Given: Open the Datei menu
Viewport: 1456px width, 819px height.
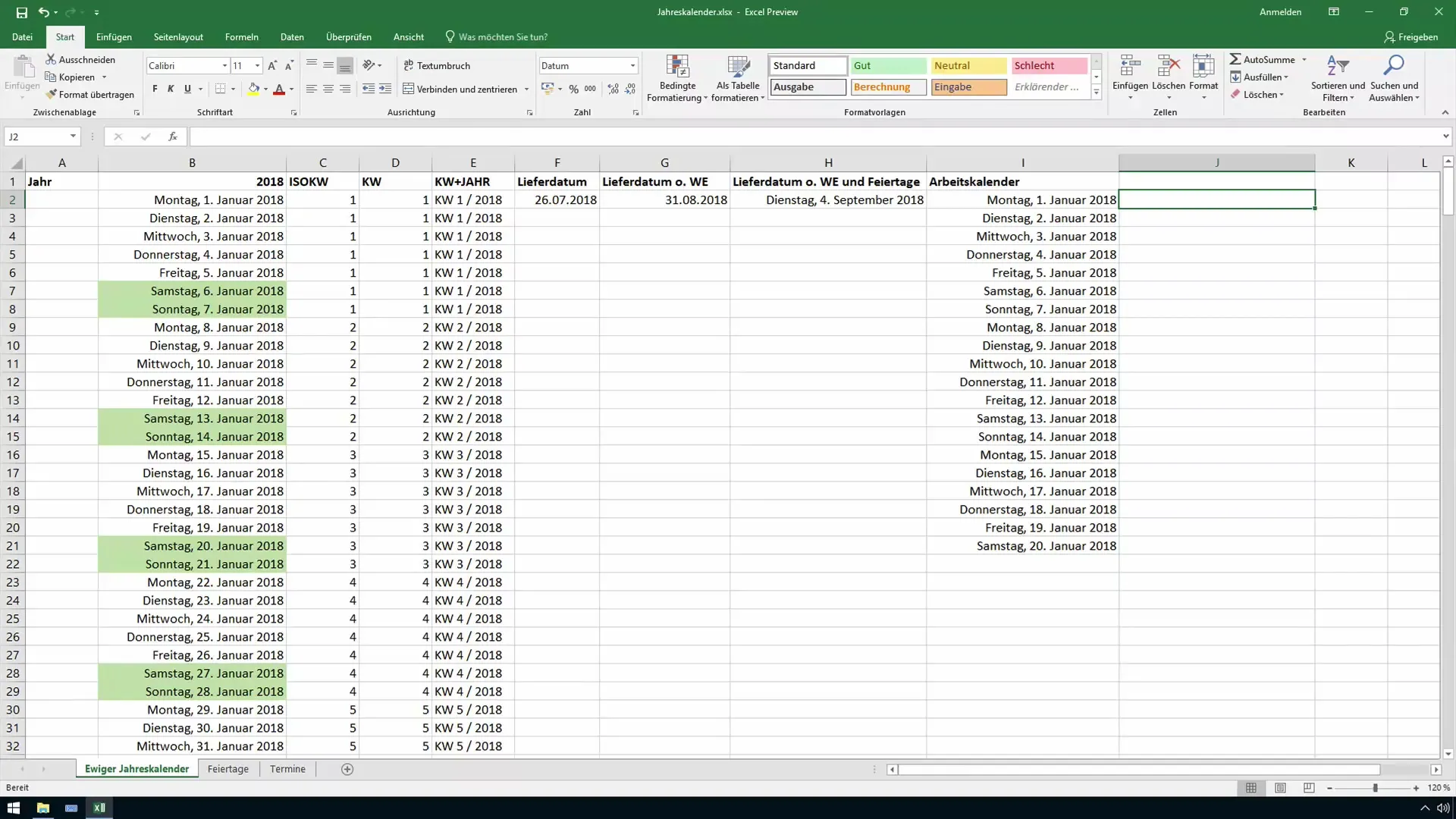Looking at the screenshot, I should (x=22, y=36).
